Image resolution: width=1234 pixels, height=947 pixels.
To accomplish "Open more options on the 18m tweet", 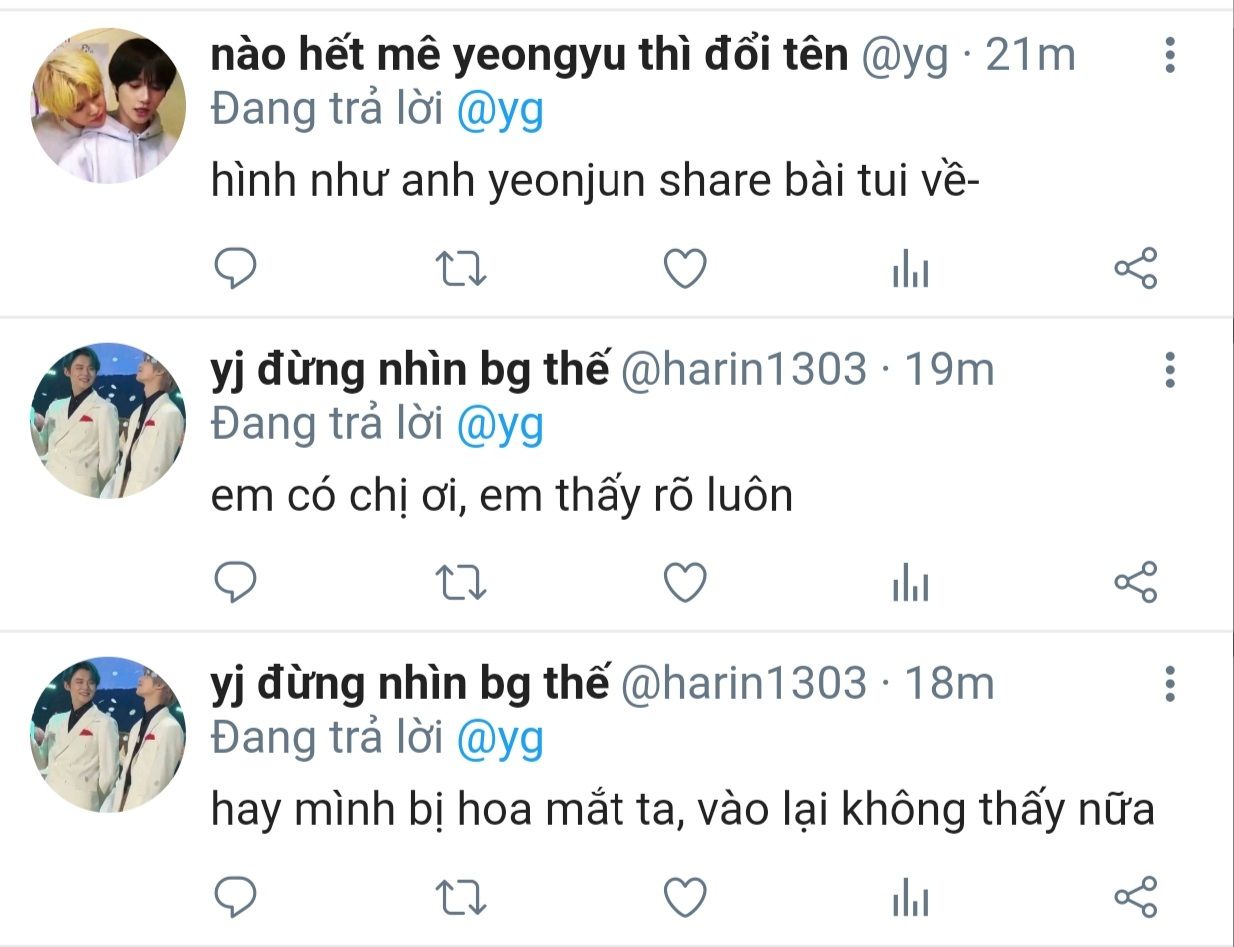I will coord(1169,684).
